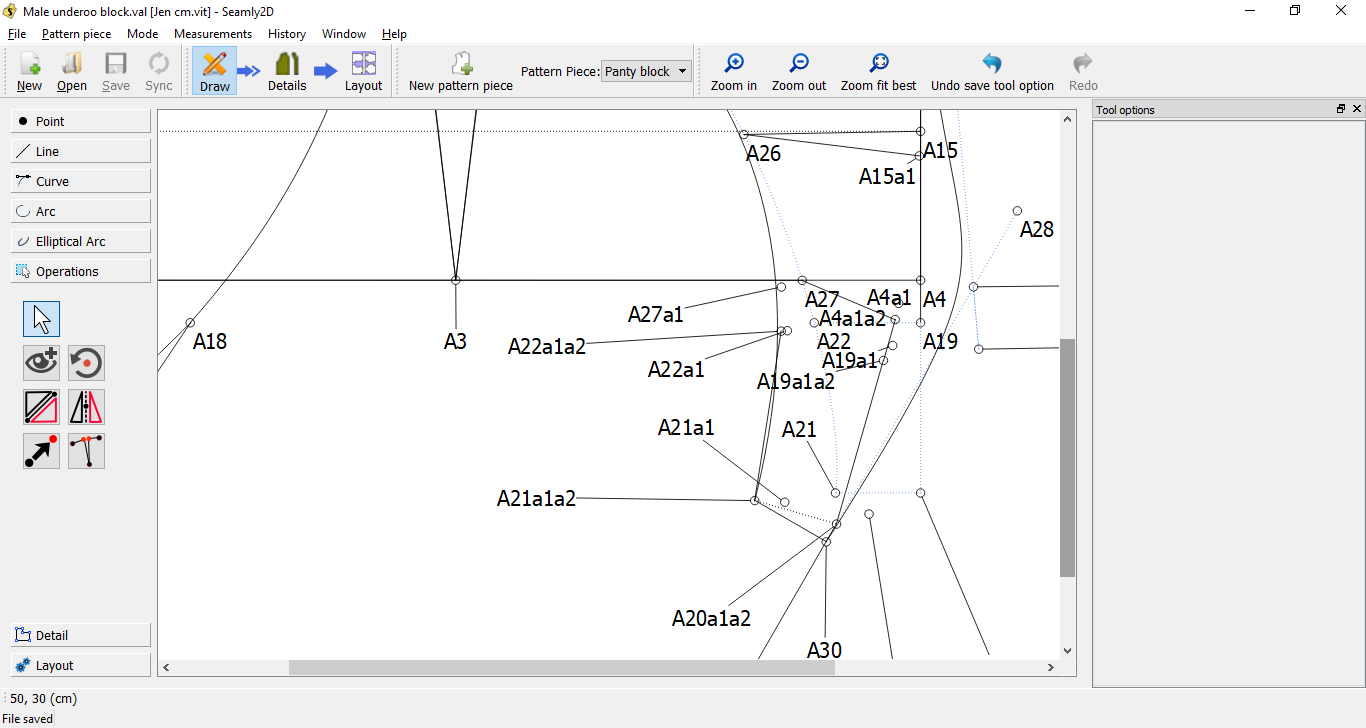Open the Pattern Piece dropdown

[646, 71]
